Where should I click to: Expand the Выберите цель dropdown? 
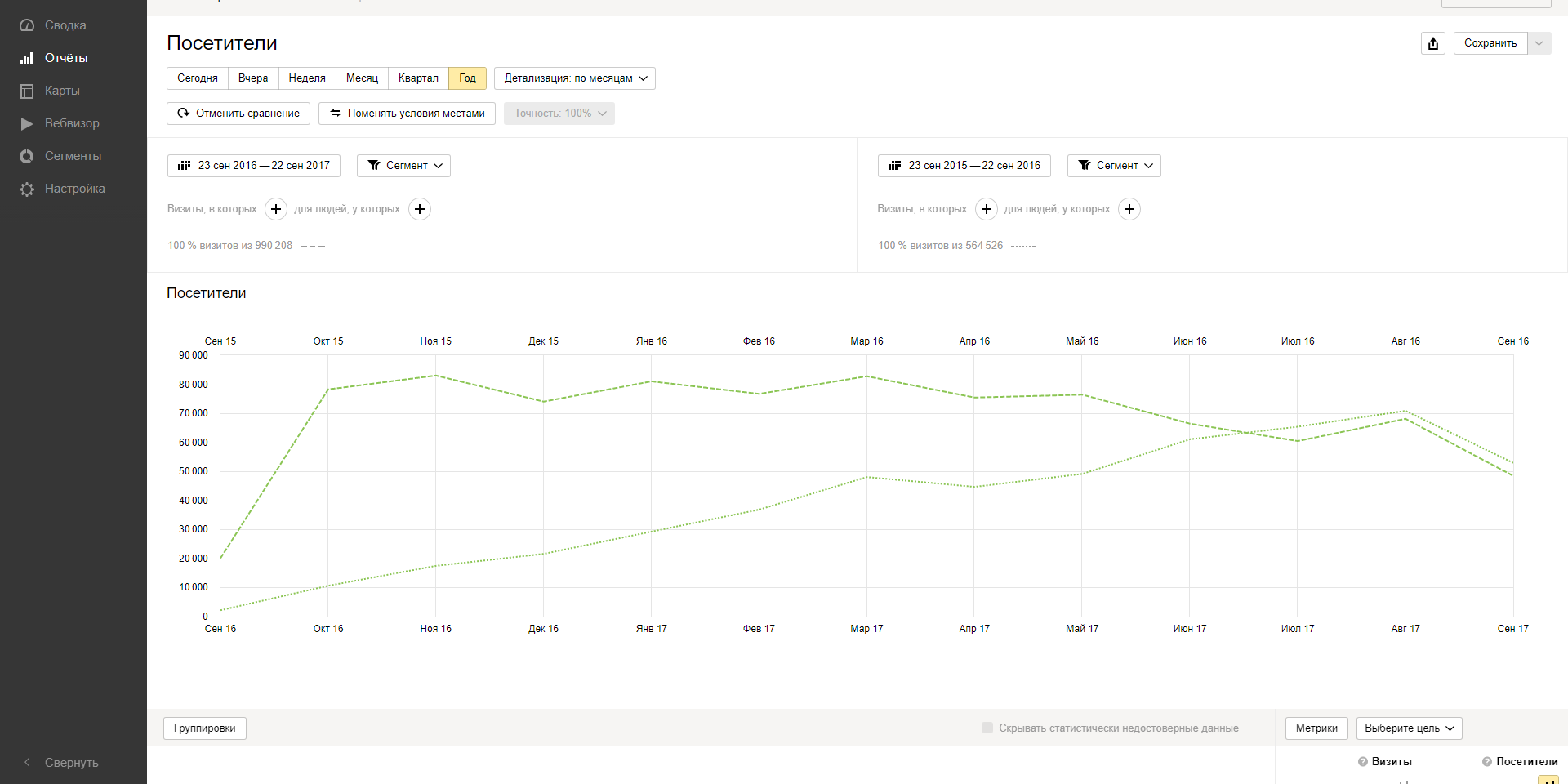[x=1409, y=728]
